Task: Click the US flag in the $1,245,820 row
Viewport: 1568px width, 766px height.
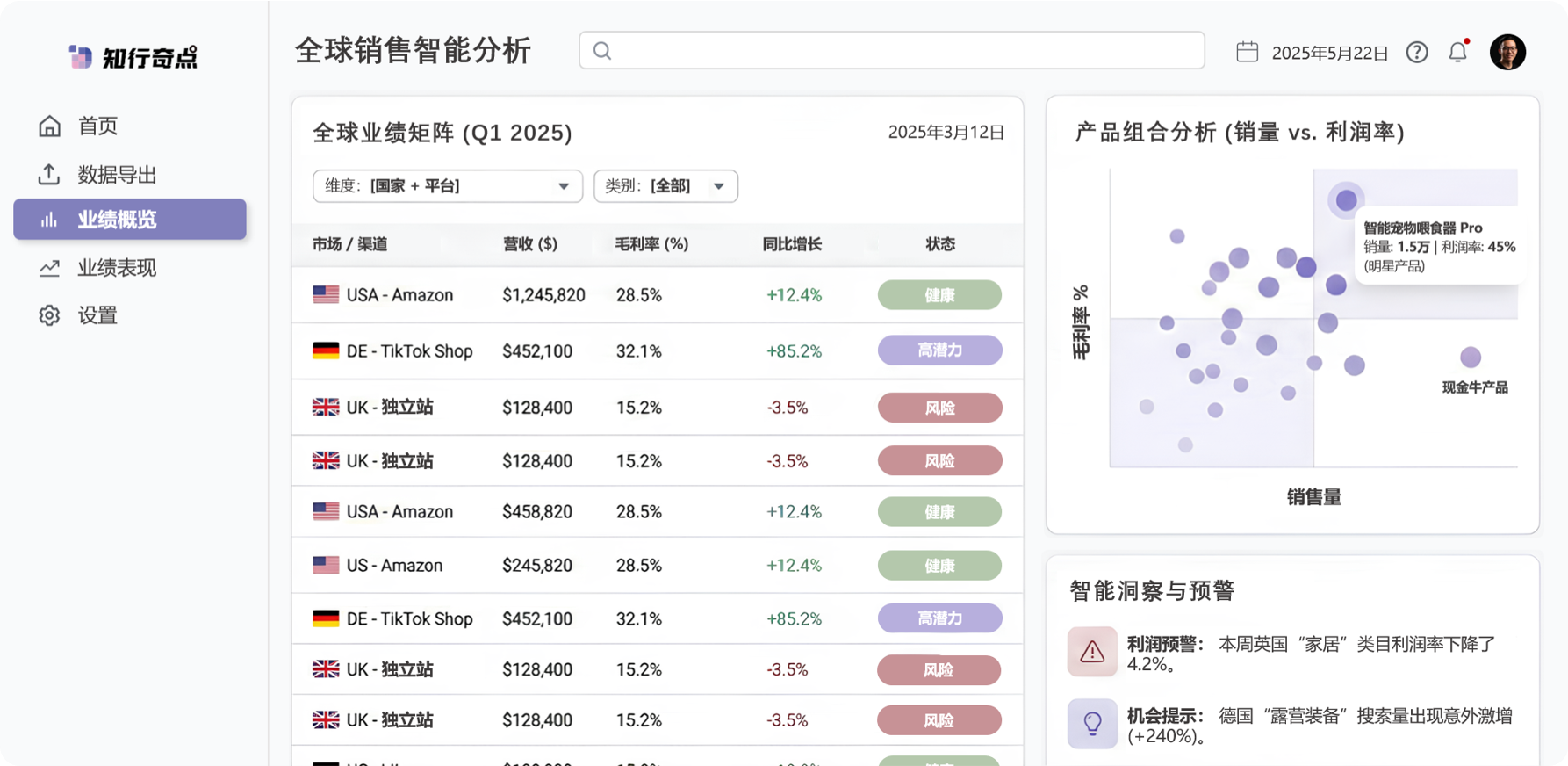Action: click(x=326, y=294)
